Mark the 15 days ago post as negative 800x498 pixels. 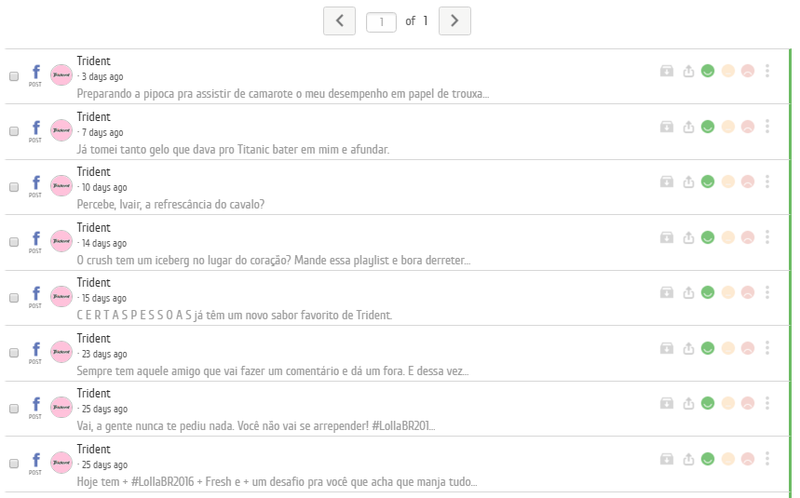(747, 292)
